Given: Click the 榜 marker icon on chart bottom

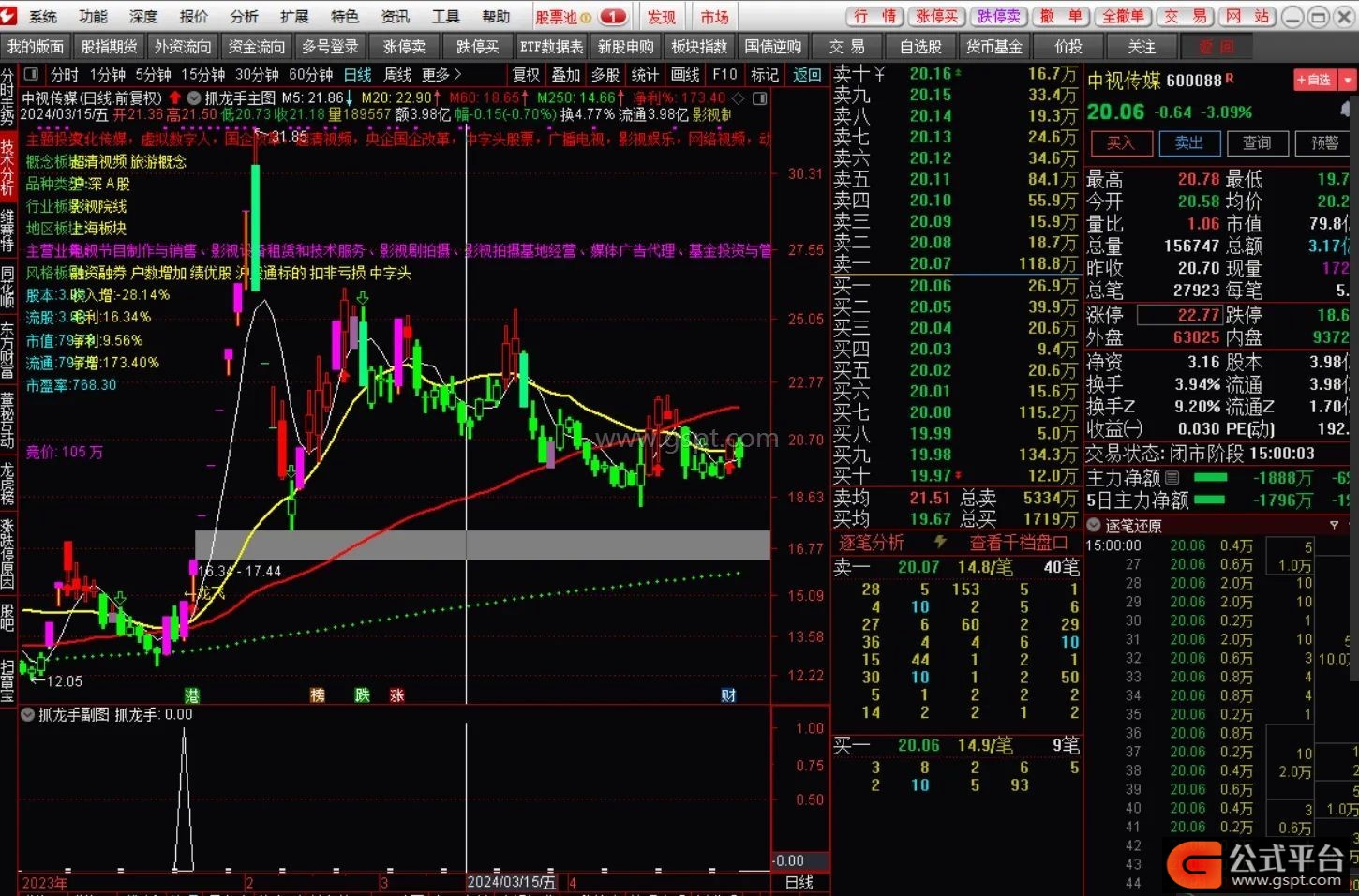Looking at the screenshot, I should [318, 695].
